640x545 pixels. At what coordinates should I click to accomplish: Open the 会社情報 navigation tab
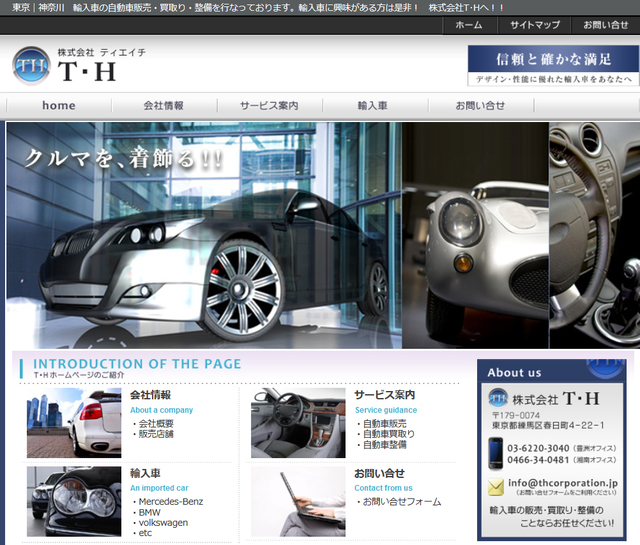point(163,105)
